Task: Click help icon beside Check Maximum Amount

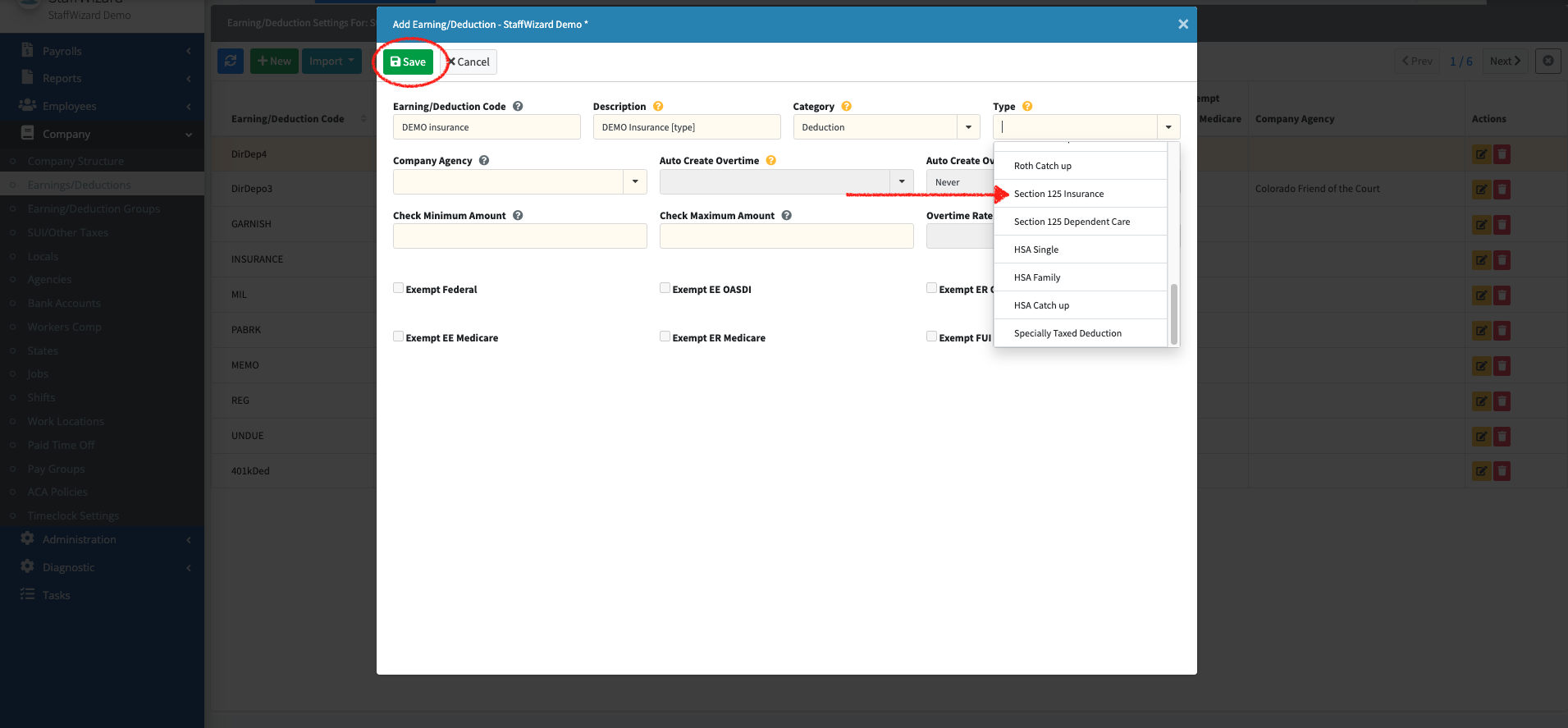Action: (x=786, y=216)
